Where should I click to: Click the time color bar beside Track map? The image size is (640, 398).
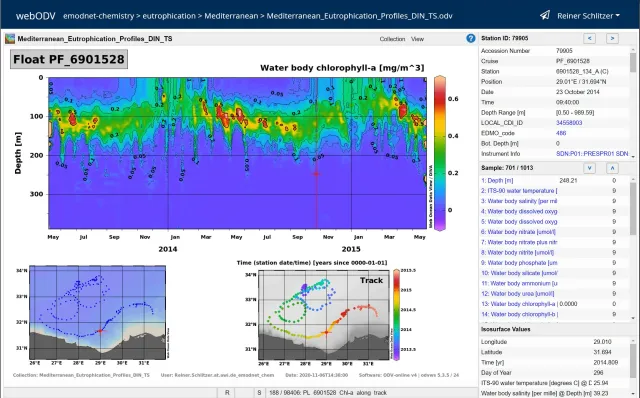coord(396,315)
